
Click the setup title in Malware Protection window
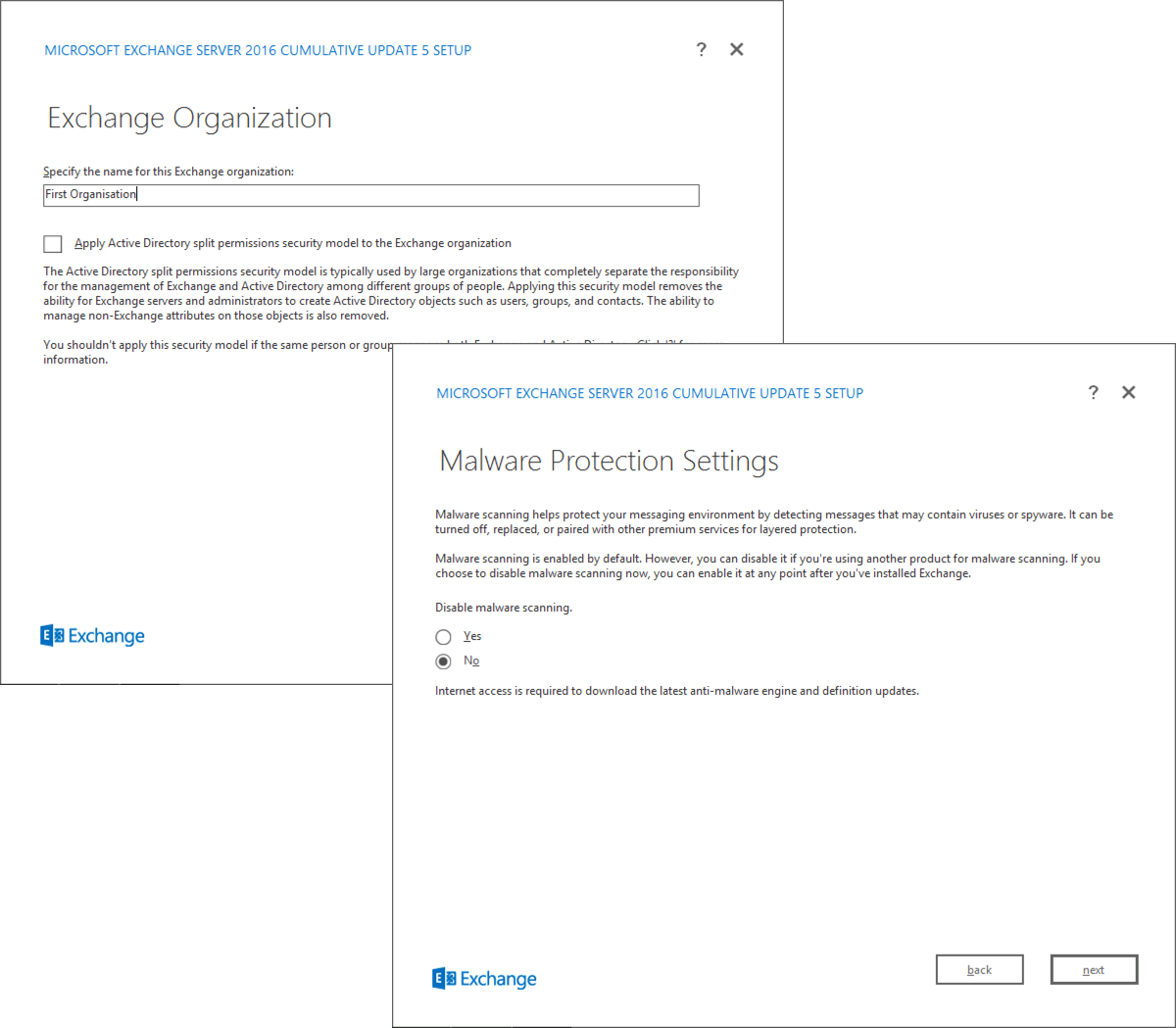(650, 393)
